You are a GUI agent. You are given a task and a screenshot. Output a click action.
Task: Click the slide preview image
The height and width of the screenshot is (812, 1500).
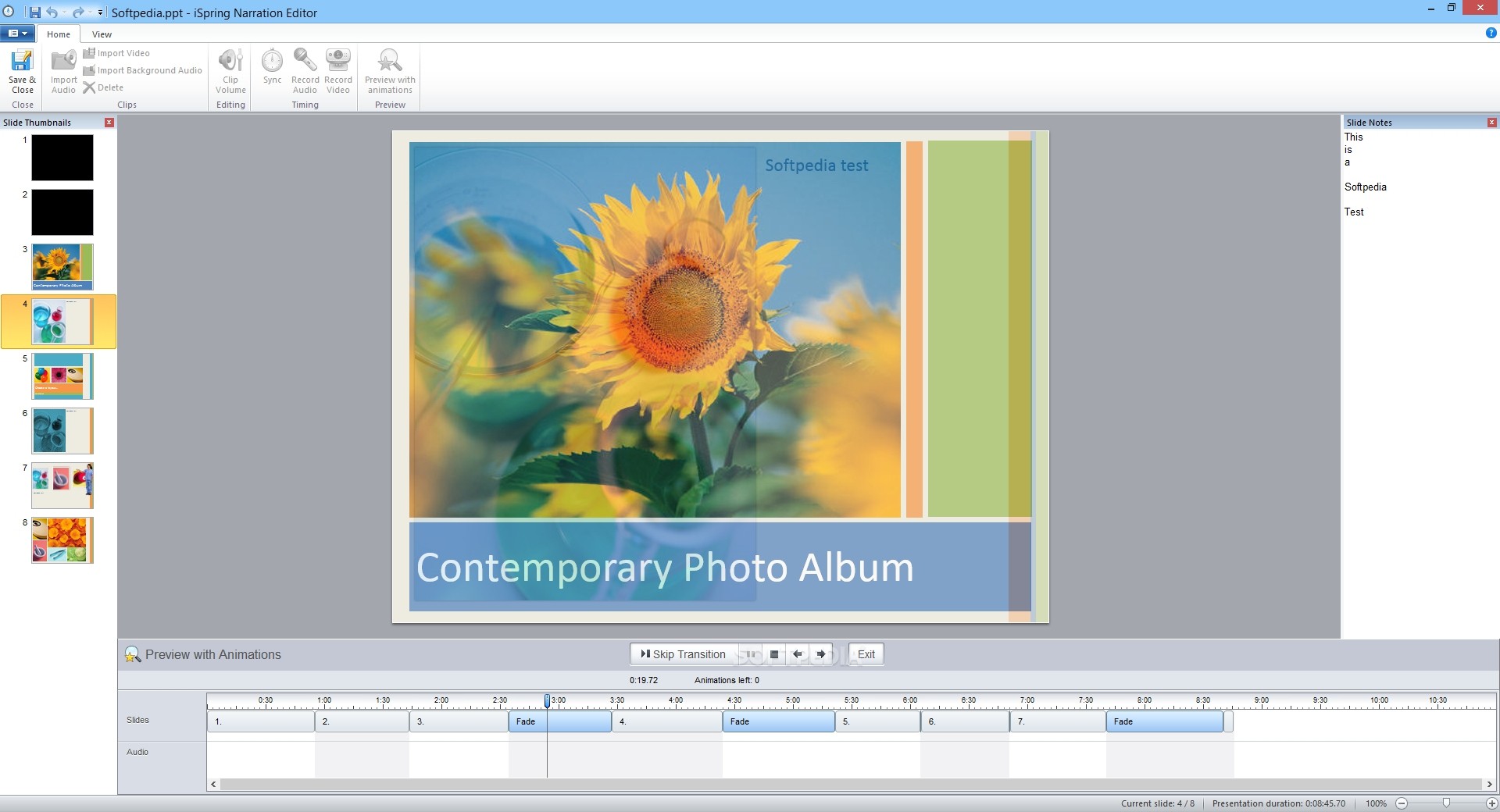tap(720, 377)
